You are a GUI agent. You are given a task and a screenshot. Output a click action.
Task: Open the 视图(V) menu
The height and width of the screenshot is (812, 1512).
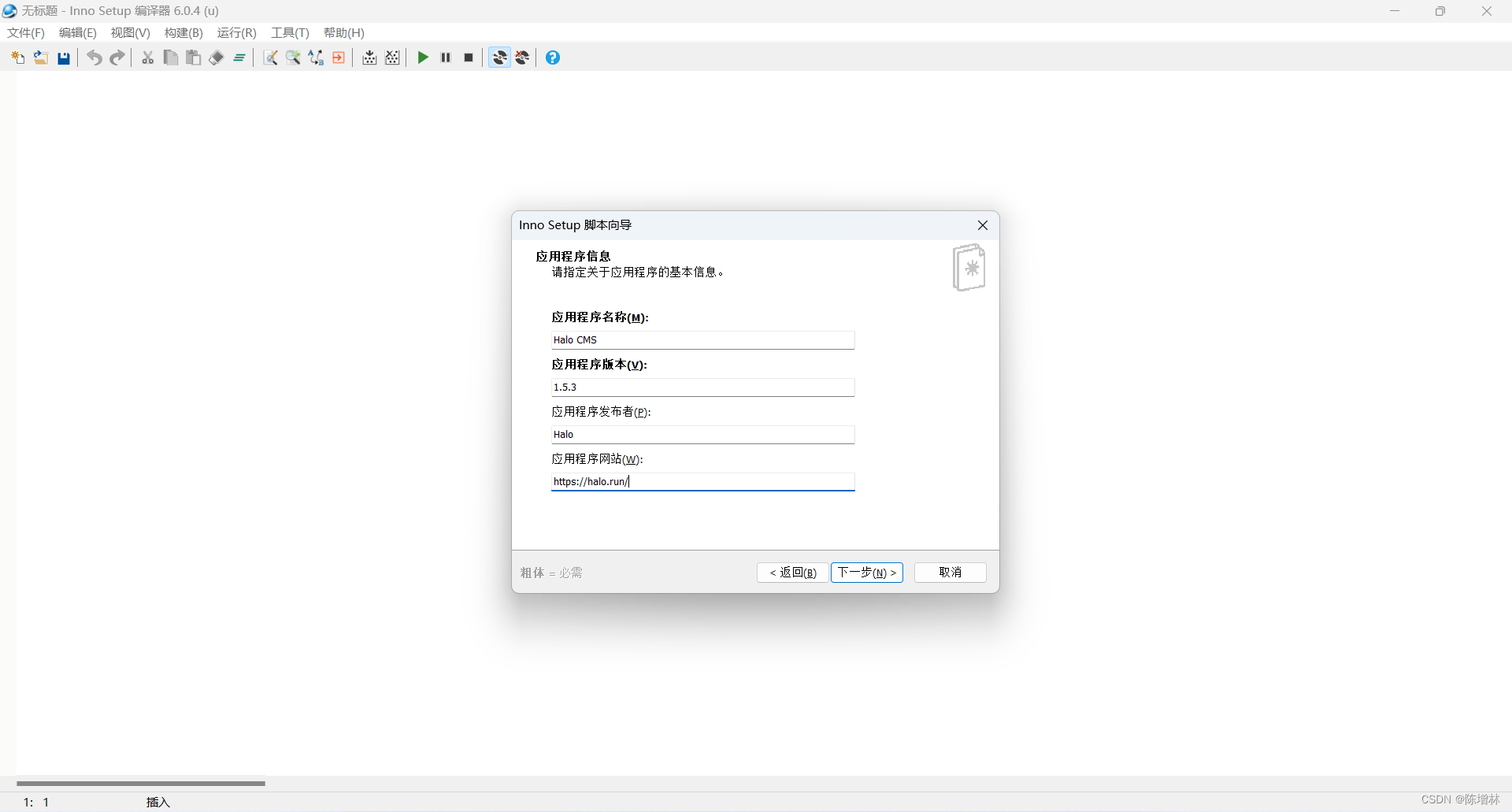tap(131, 33)
